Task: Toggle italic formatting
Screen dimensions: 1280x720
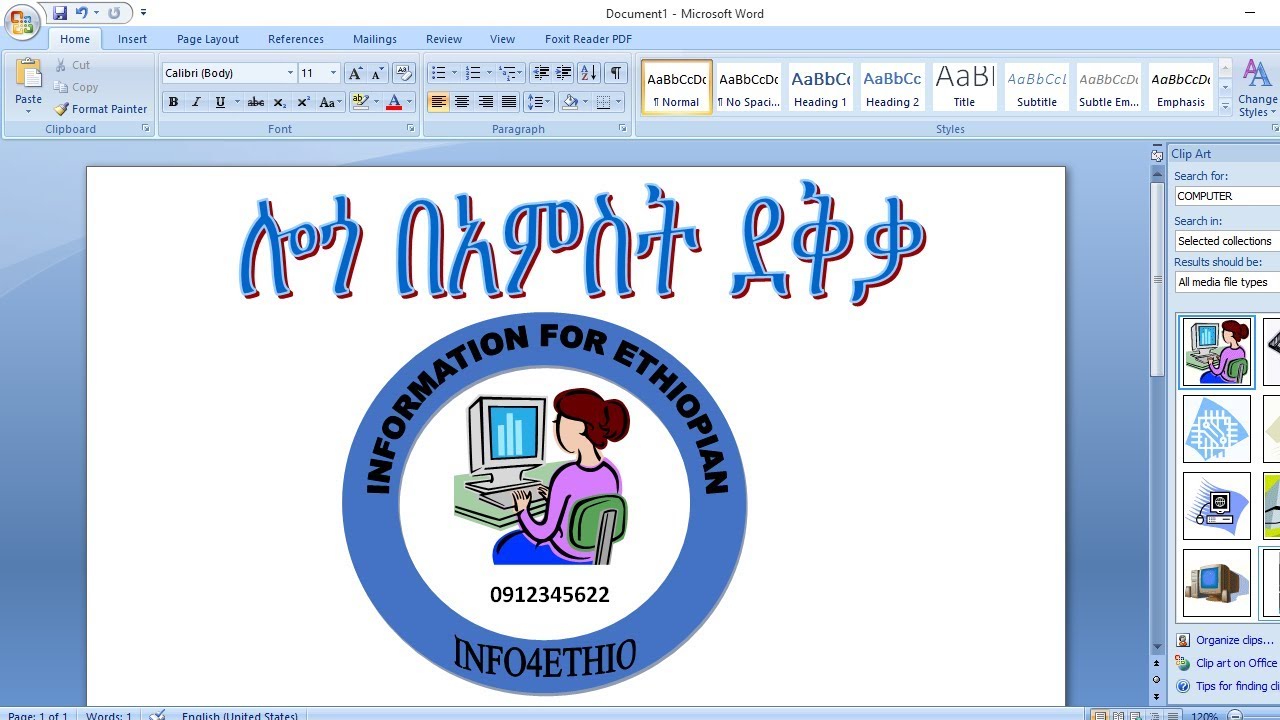Action: pyautogui.click(x=196, y=102)
